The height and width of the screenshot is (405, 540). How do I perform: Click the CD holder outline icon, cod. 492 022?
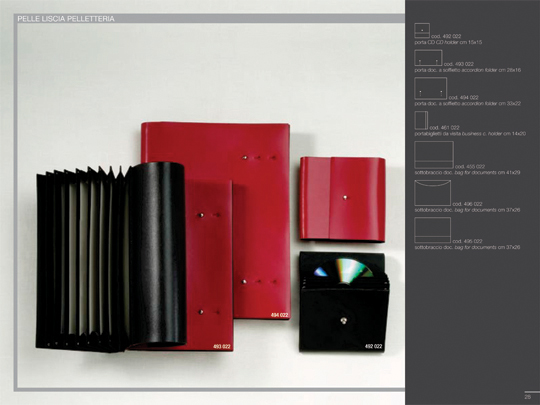pos(422,31)
